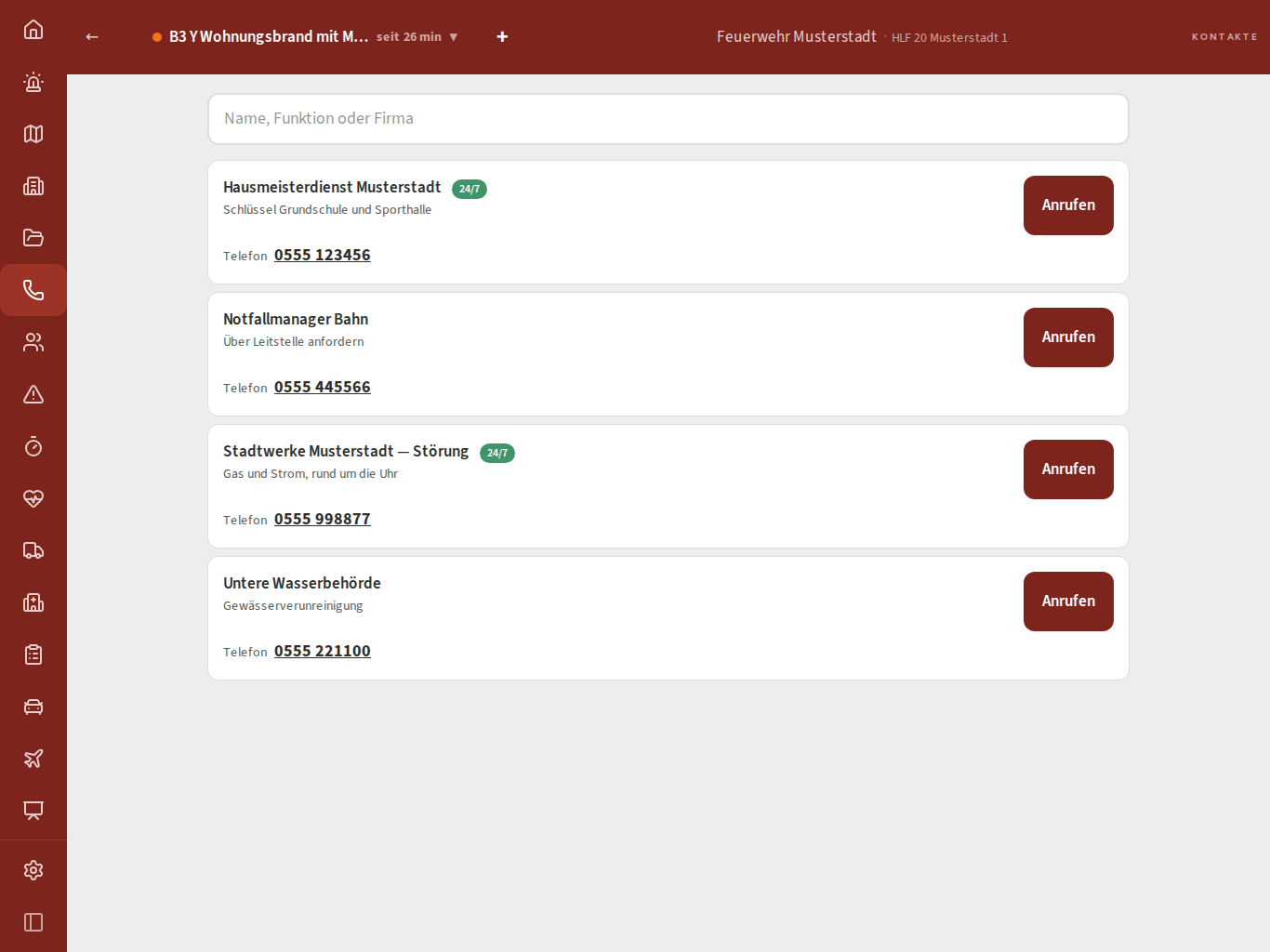Collapse the sidebar panel toggle
Screen dimensions: 1270x952
[x=33, y=922]
